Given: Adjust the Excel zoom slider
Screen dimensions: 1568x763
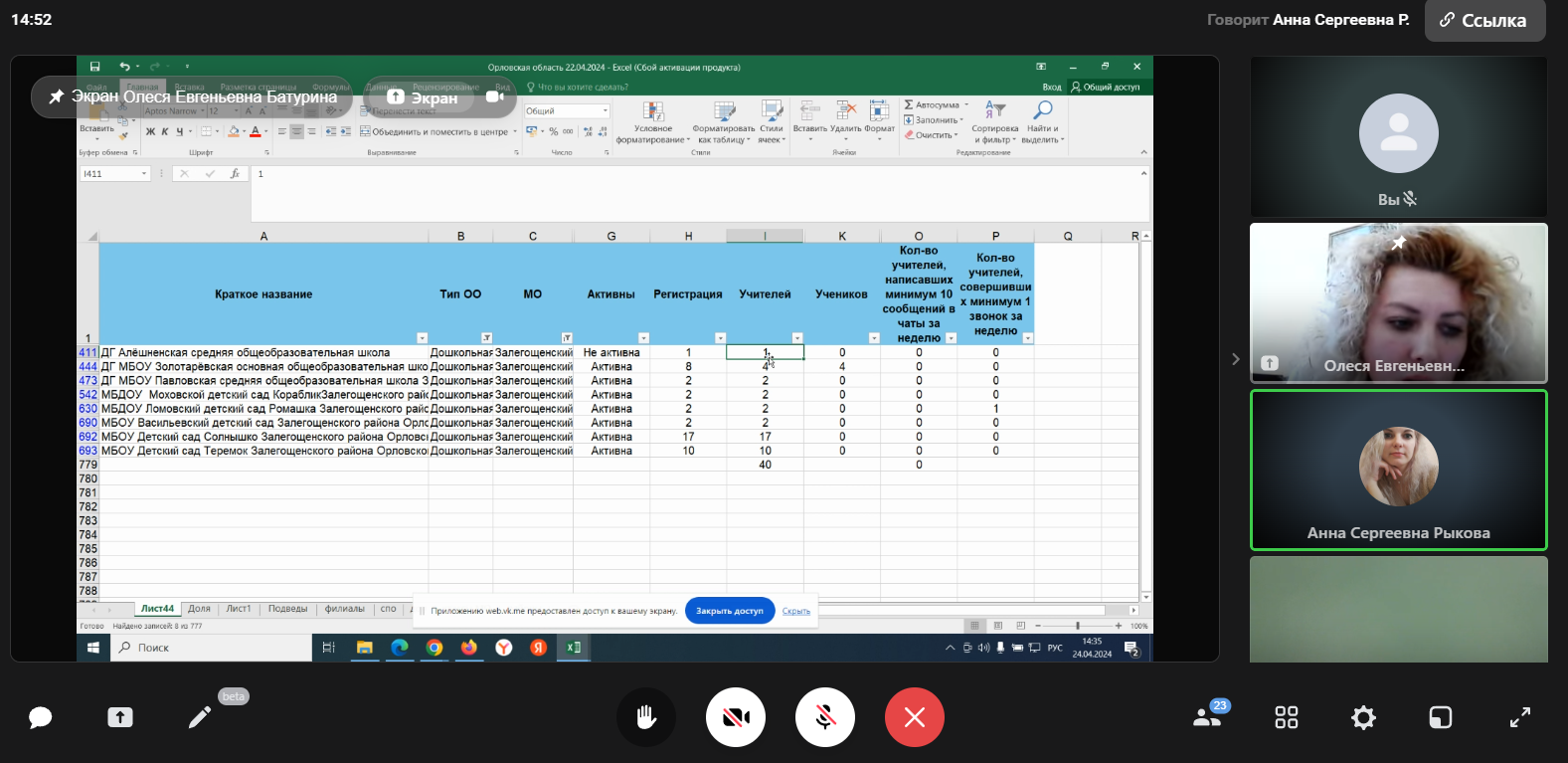Looking at the screenshot, I should pos(1078,626).
